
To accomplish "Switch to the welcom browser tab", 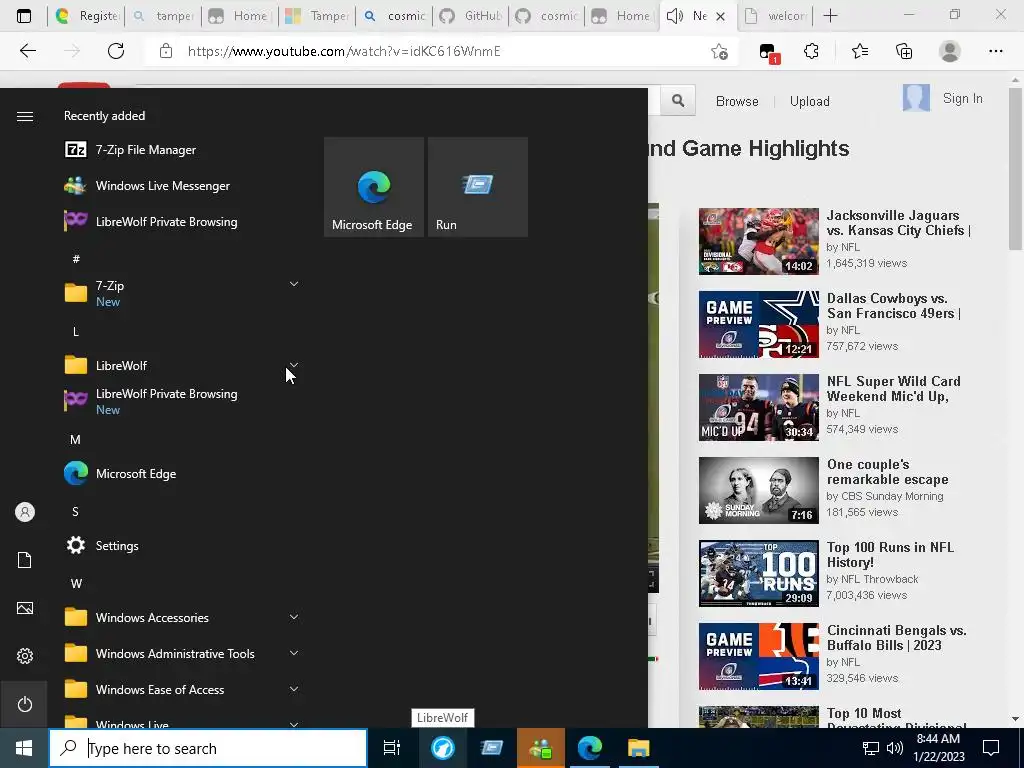I will (776, 16).
